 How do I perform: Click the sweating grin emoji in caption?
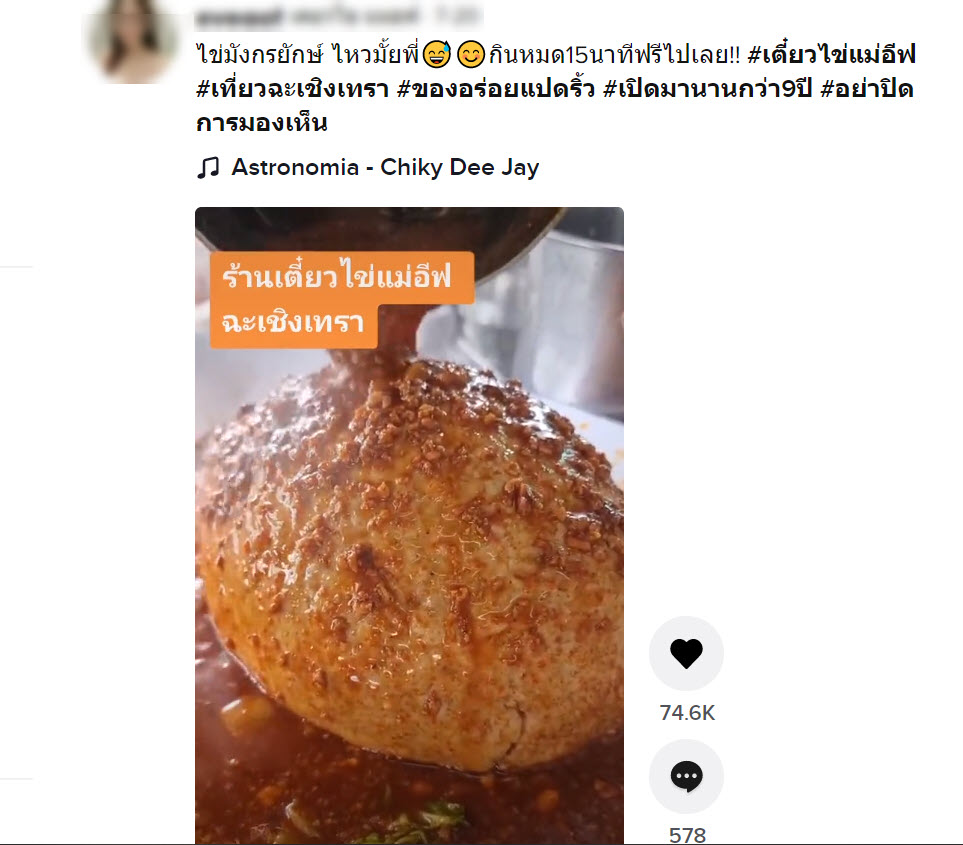(x=437, y=55)
